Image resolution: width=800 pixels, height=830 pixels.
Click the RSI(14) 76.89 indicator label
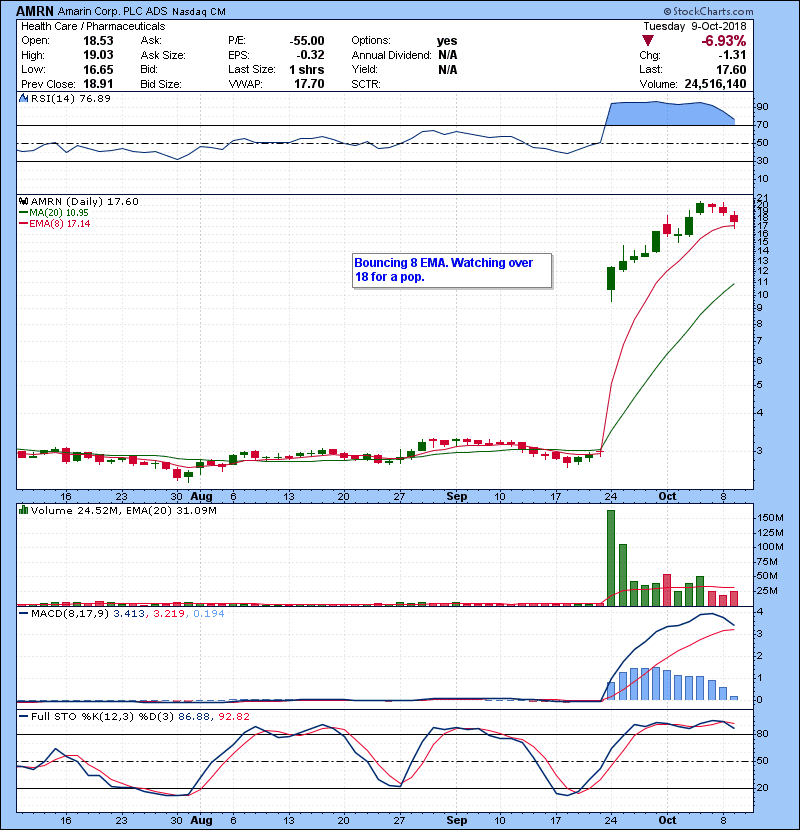point(70,98)
